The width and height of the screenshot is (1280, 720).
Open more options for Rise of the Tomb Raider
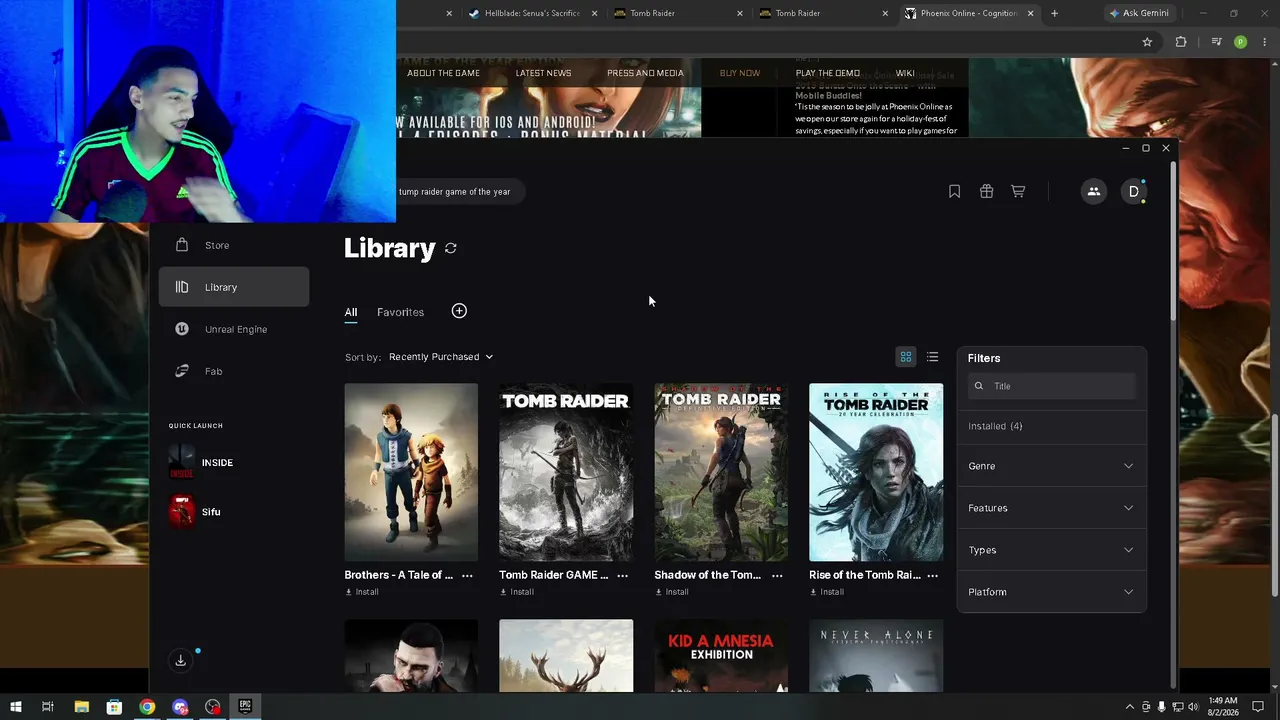[932, 575]
